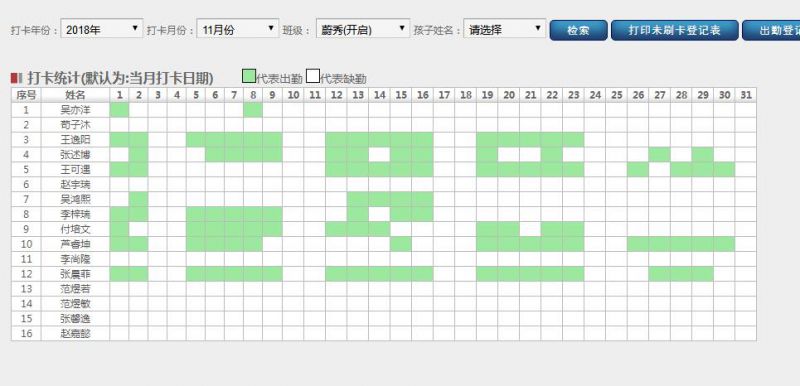Click the 出勤登记 button
This screenshot has height=386, width=800.
[771, 31]
